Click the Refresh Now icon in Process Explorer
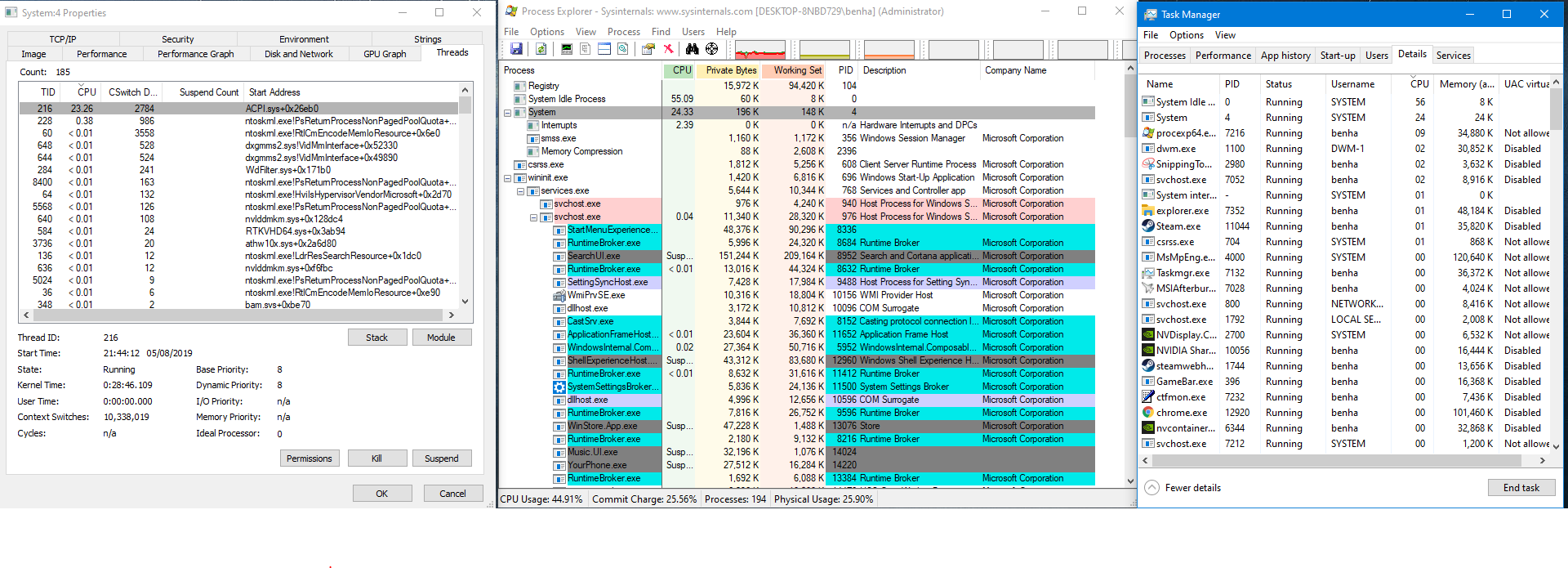The height and width of the screenshot is (568, 1568). click(540, 49)
